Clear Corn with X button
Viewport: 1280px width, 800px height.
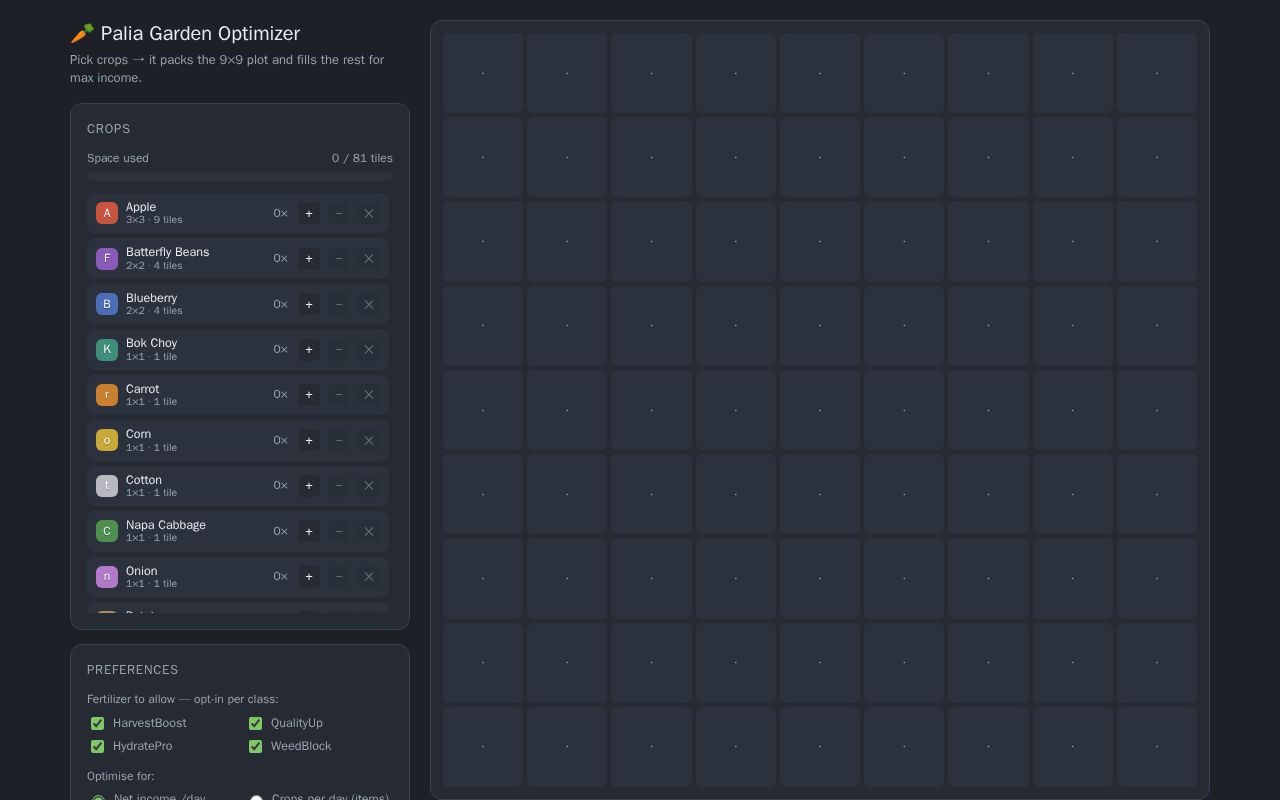tap(369, 440)
